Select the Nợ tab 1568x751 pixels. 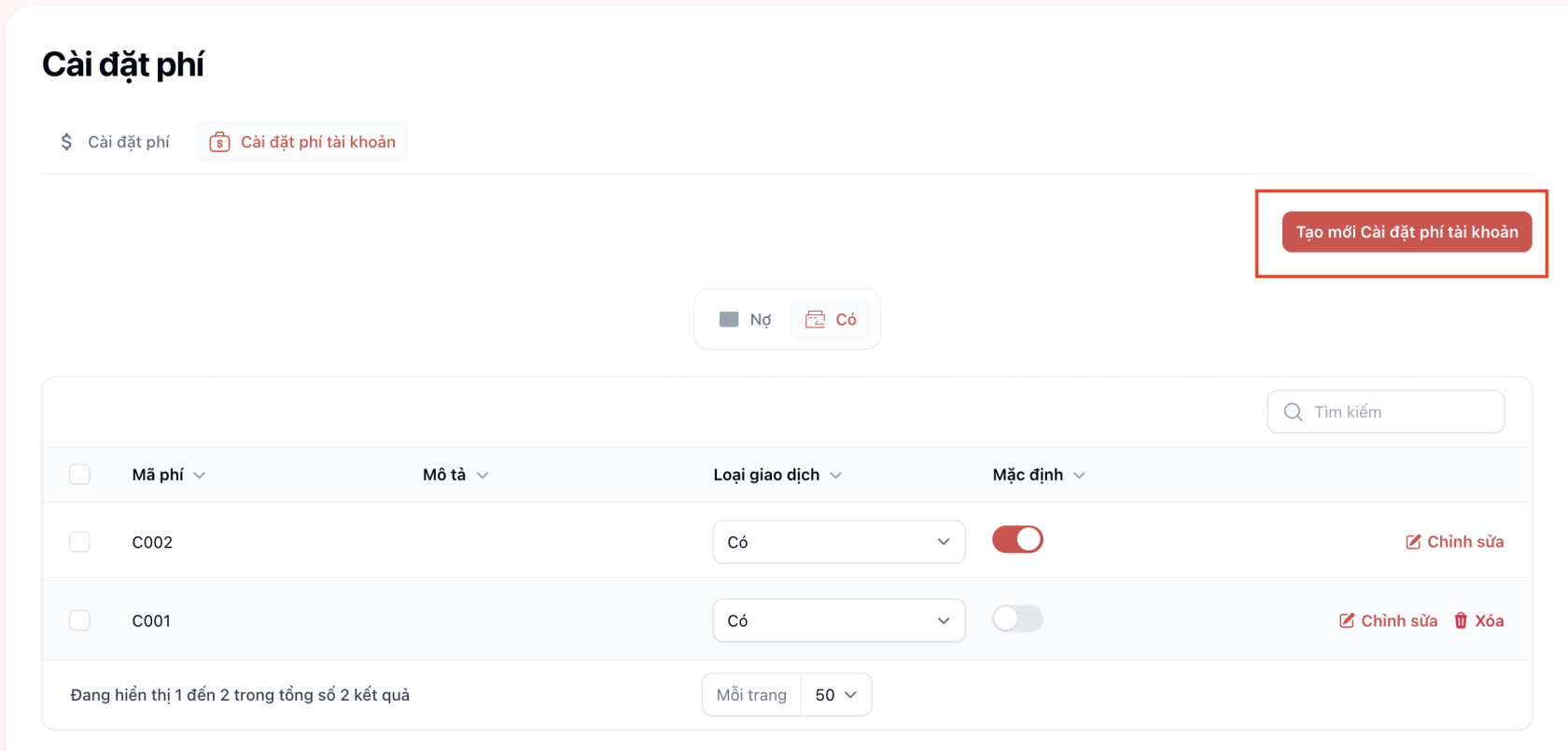pos(746,320)
